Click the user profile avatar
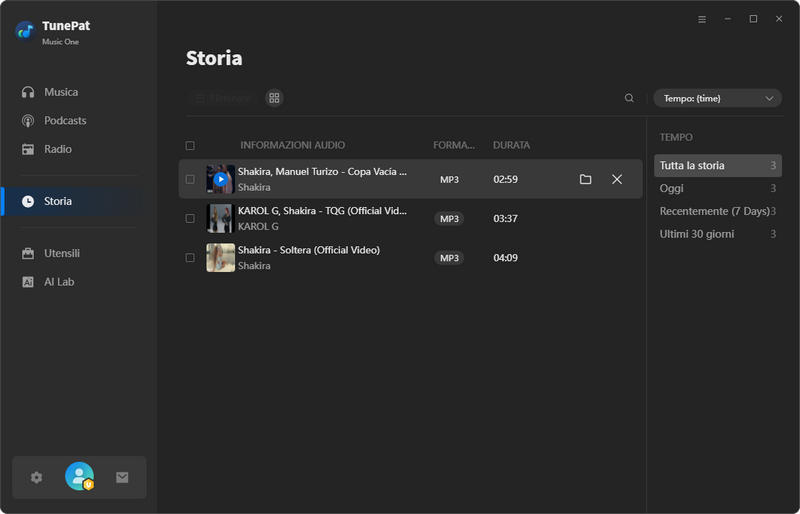The height and width of the screenshot is (514, 800). tap(79, 477)
